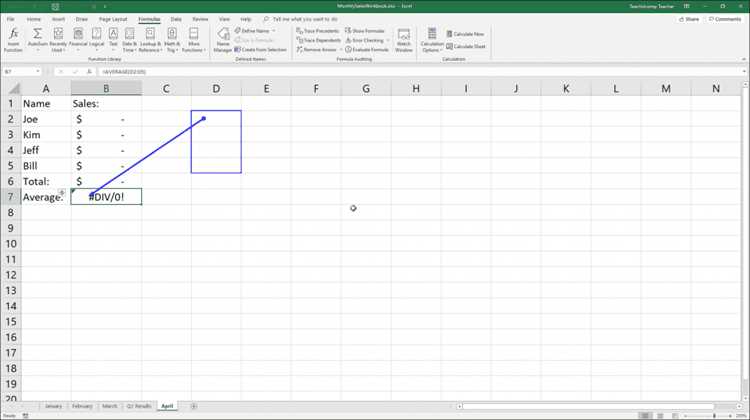
Task: Open the Text functions menu
Action: pyautogui.click(x=113, y=40)
